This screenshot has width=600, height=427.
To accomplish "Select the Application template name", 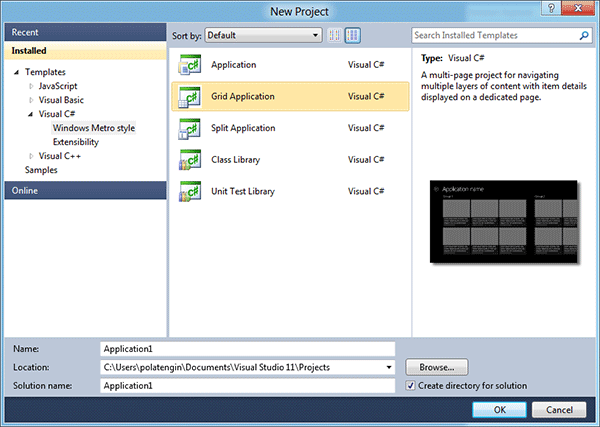I will click(x=233, y=65).
